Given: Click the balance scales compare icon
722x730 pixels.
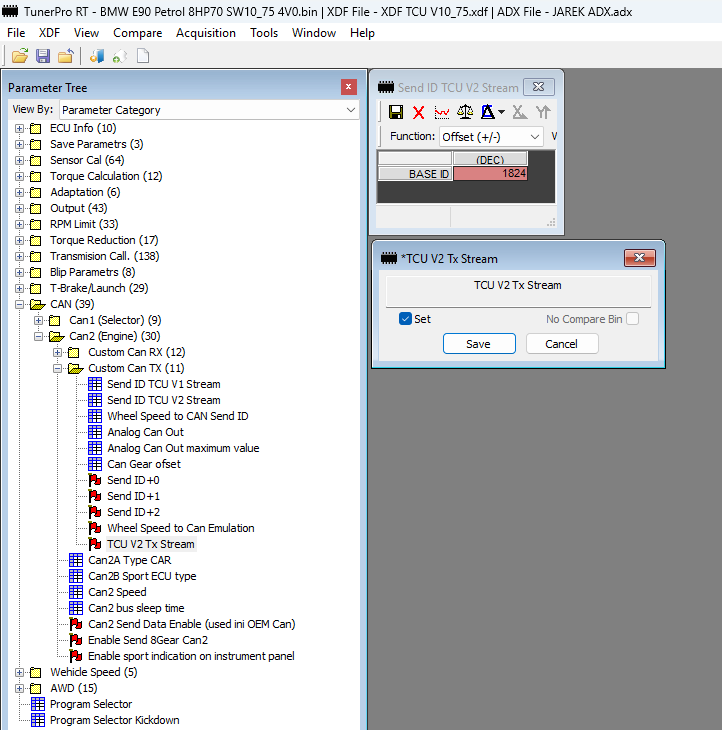Looking at the screenshot, I should tap(465, 112).
